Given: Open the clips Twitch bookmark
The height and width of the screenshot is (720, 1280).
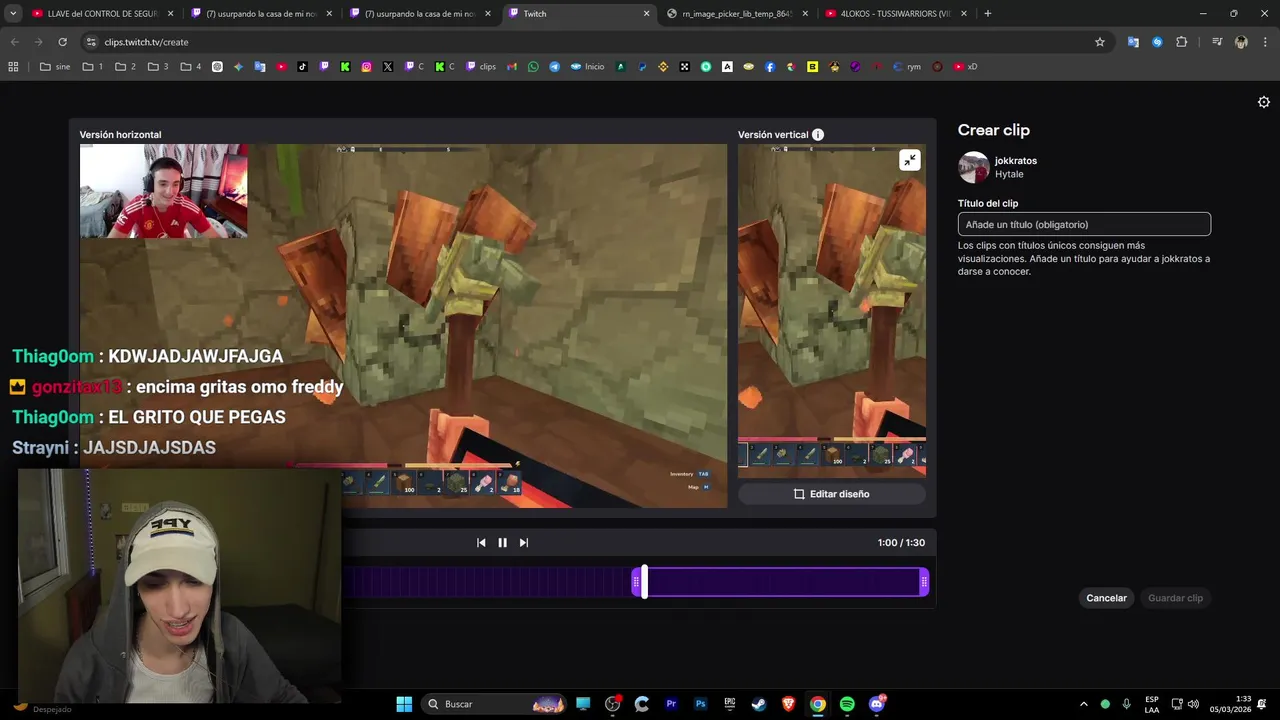Looking at the screenshot, I should pos(481,67).
